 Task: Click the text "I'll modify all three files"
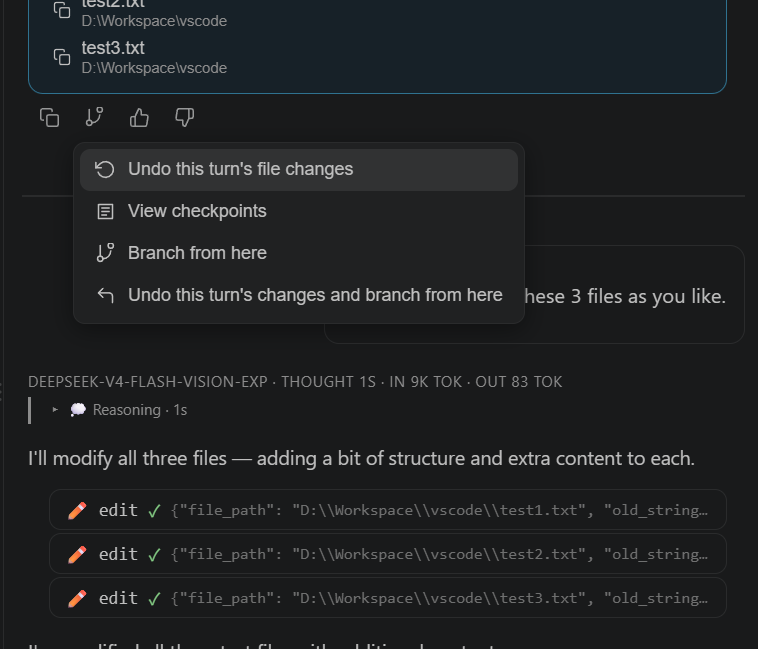[x=127, y=459]
